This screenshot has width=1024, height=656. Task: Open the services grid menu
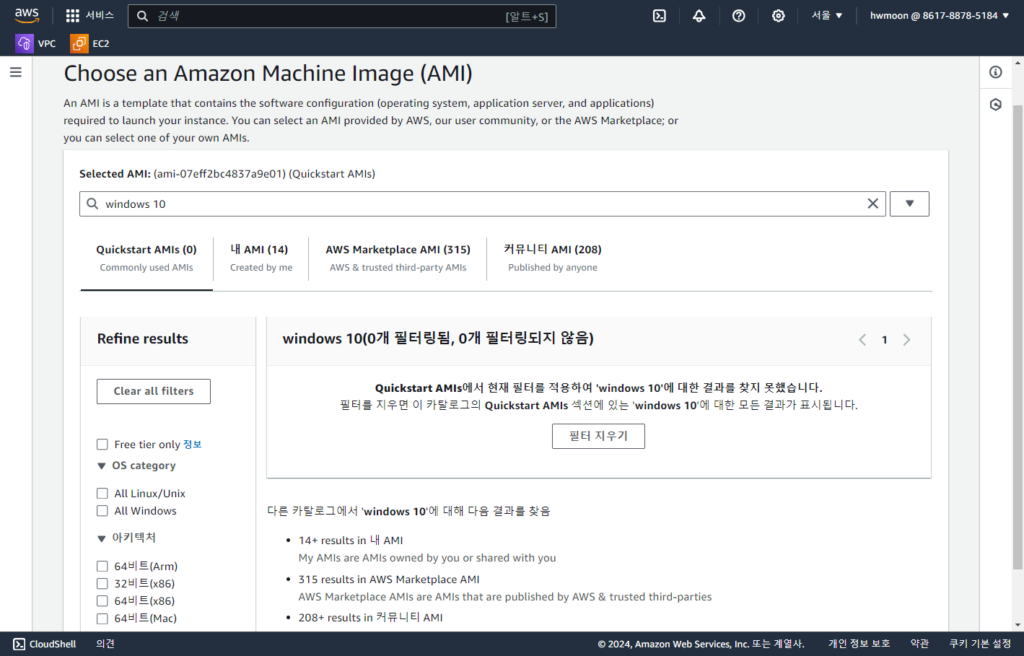[89, 16]
